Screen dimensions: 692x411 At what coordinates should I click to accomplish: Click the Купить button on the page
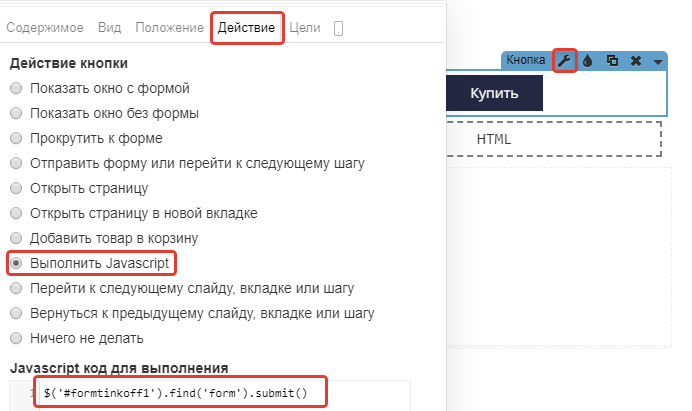[494, 93]
